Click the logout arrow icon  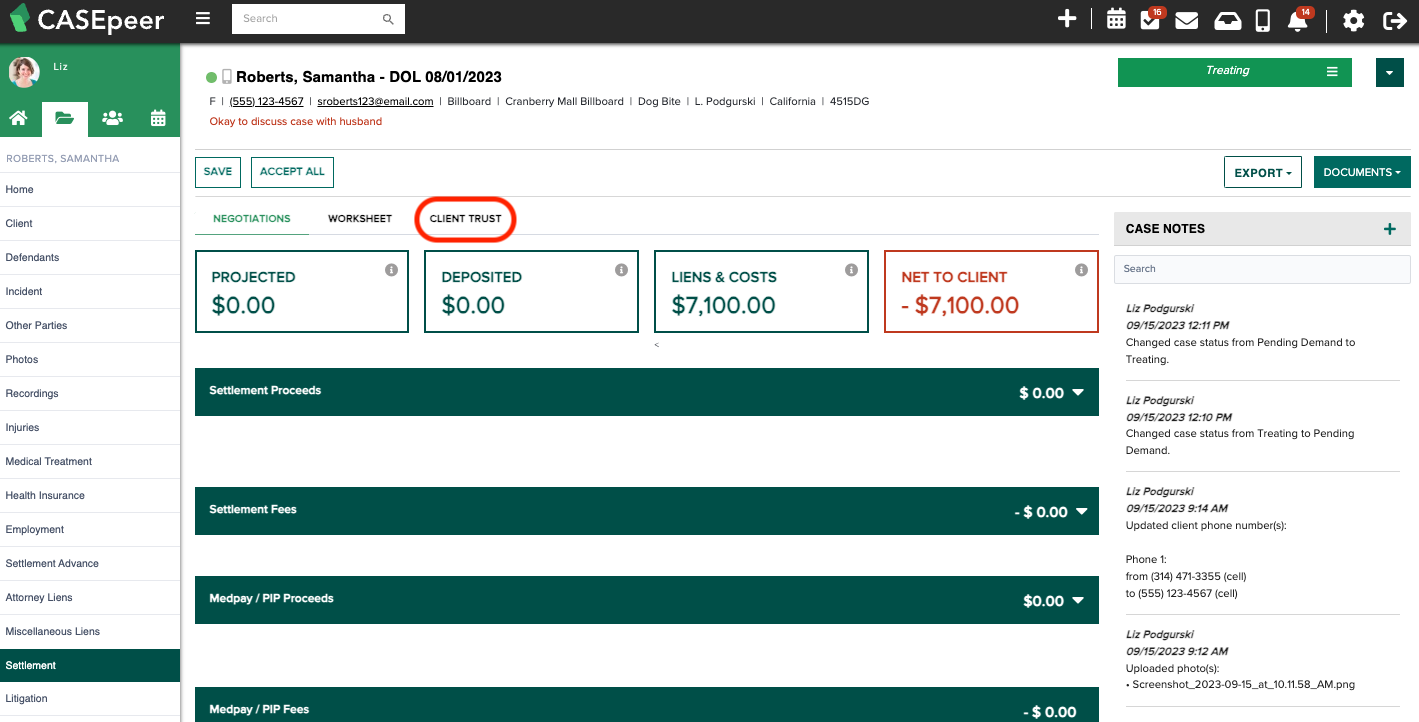(1394, 20)
